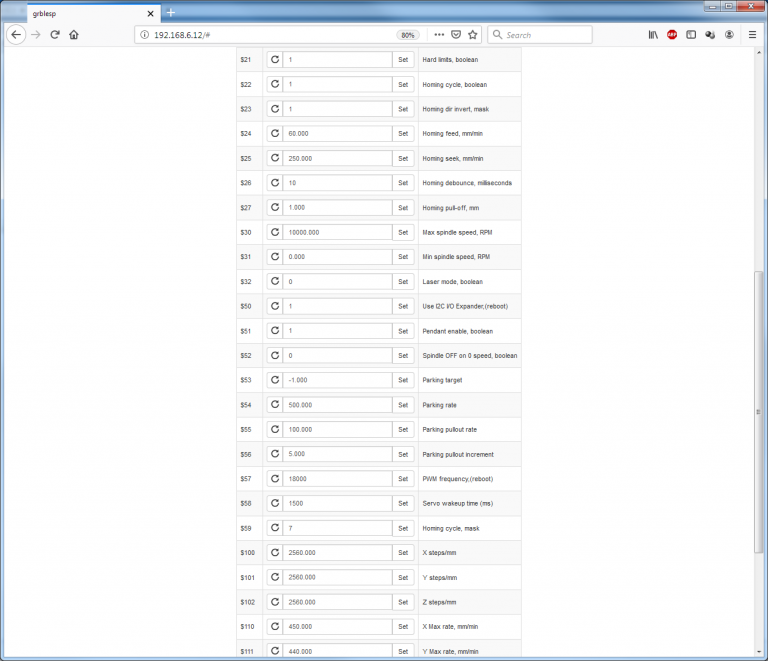Click the 'Parking target' description text

tap(442, 380)
